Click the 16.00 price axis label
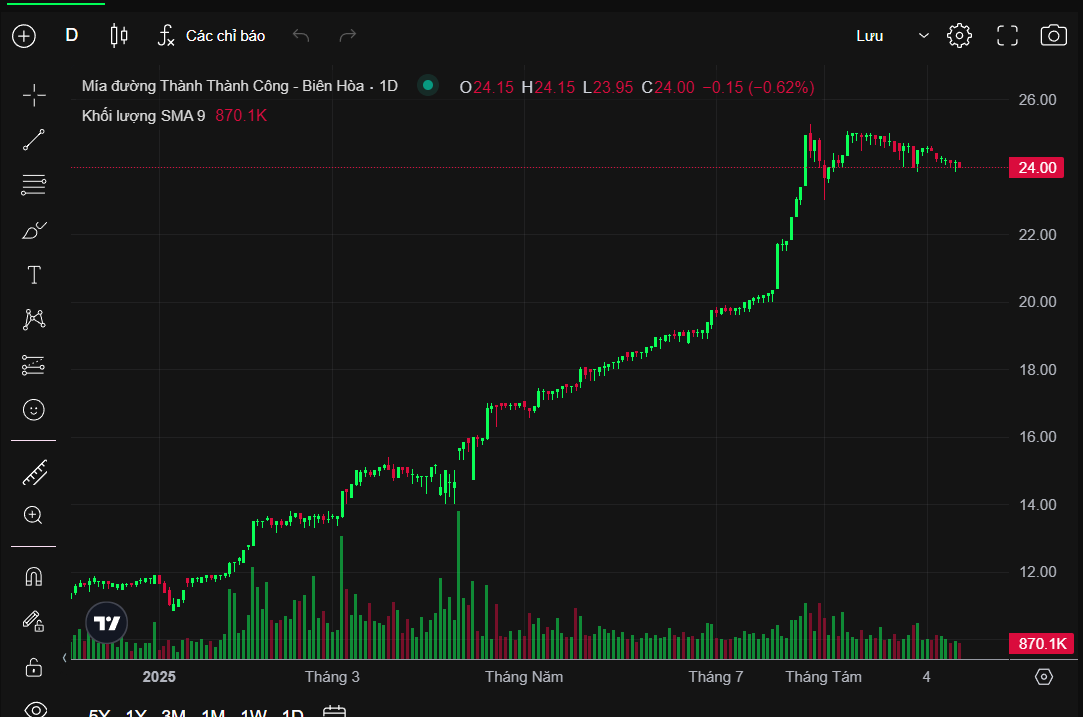Viewport: 1083px width, 717px height. (1037, 437)
